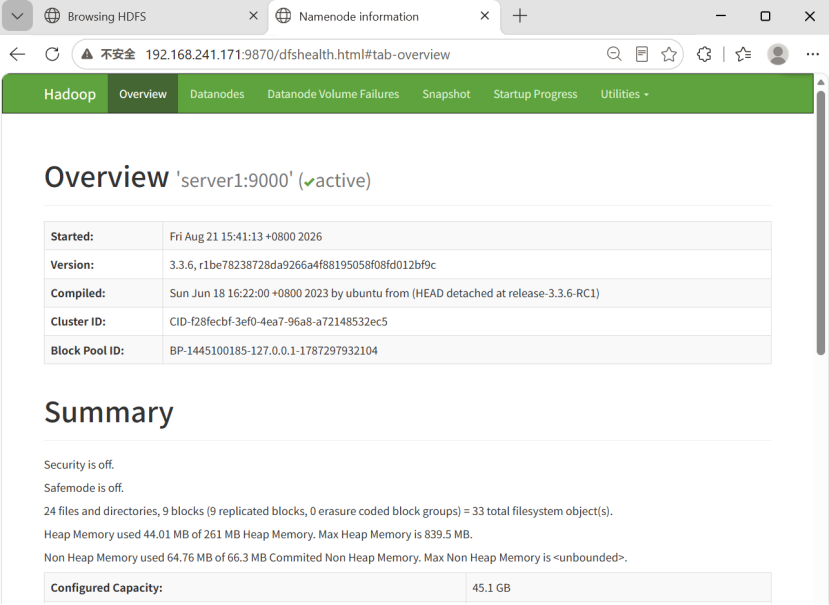
Task: Minimize the browser window
Action: (721, 16)
